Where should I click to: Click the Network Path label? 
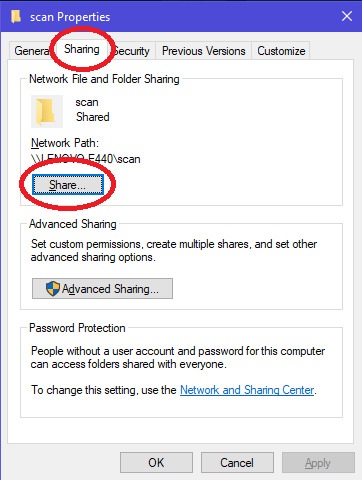[65, 143]
